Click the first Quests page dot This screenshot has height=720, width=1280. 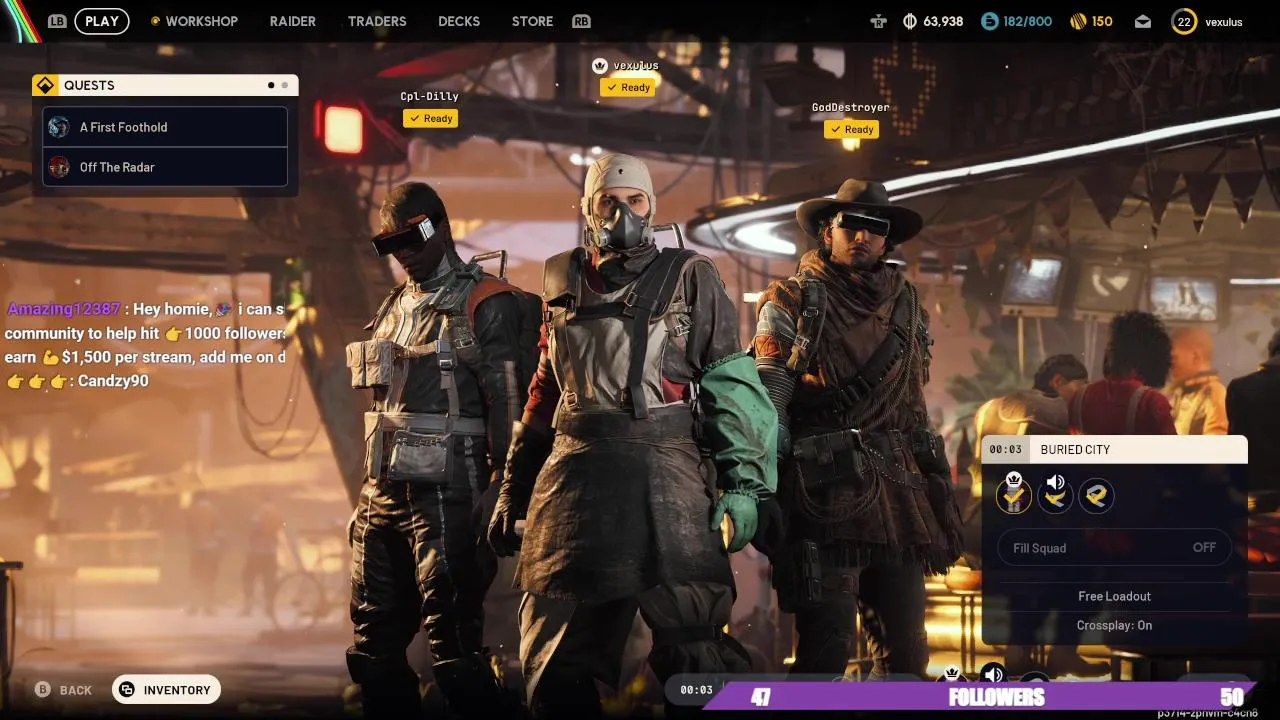(271, 85)
